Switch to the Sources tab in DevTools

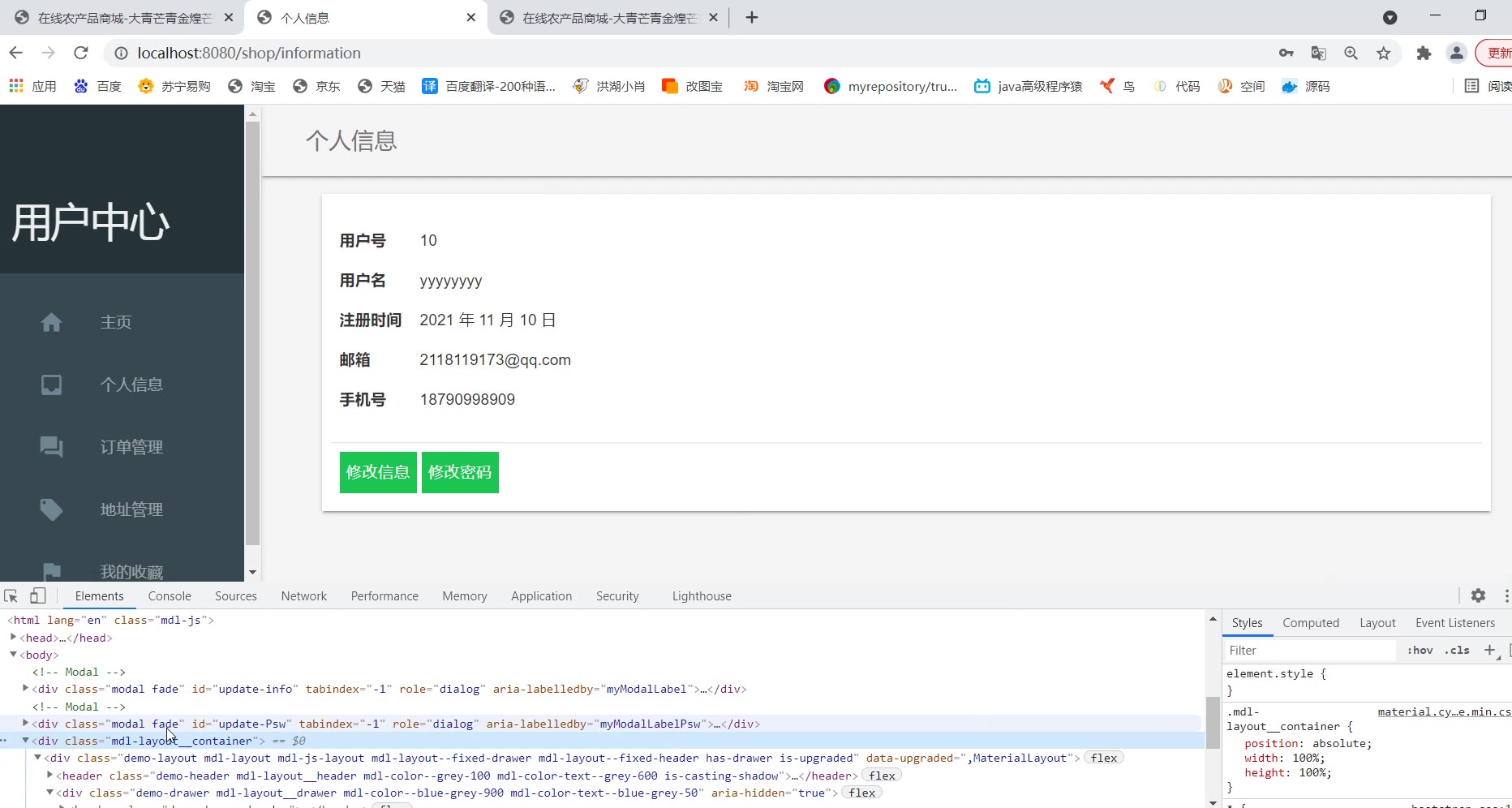pyautogui.click(x=236, y=595)
